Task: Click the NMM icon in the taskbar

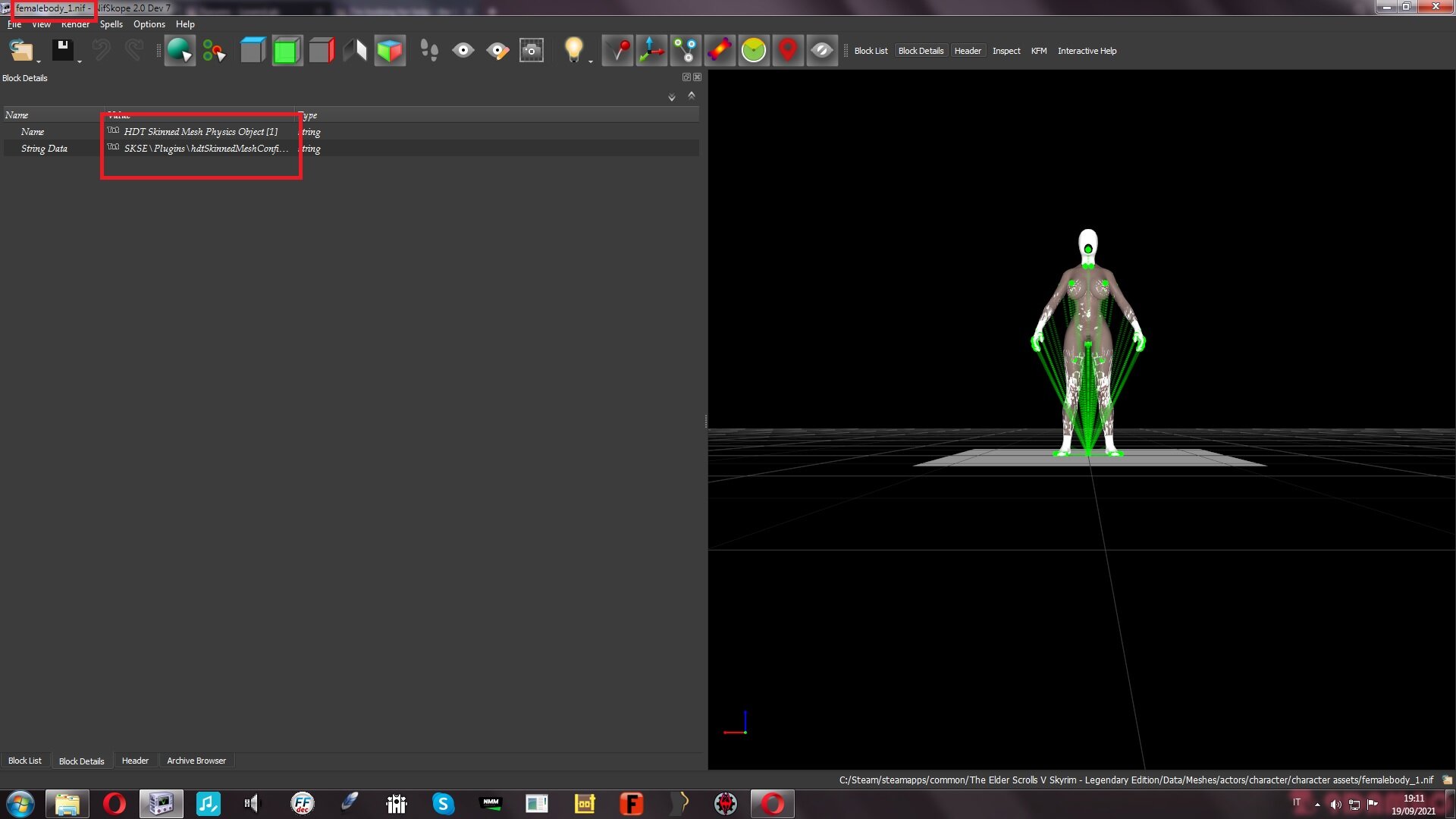Action: click(491, 803)
